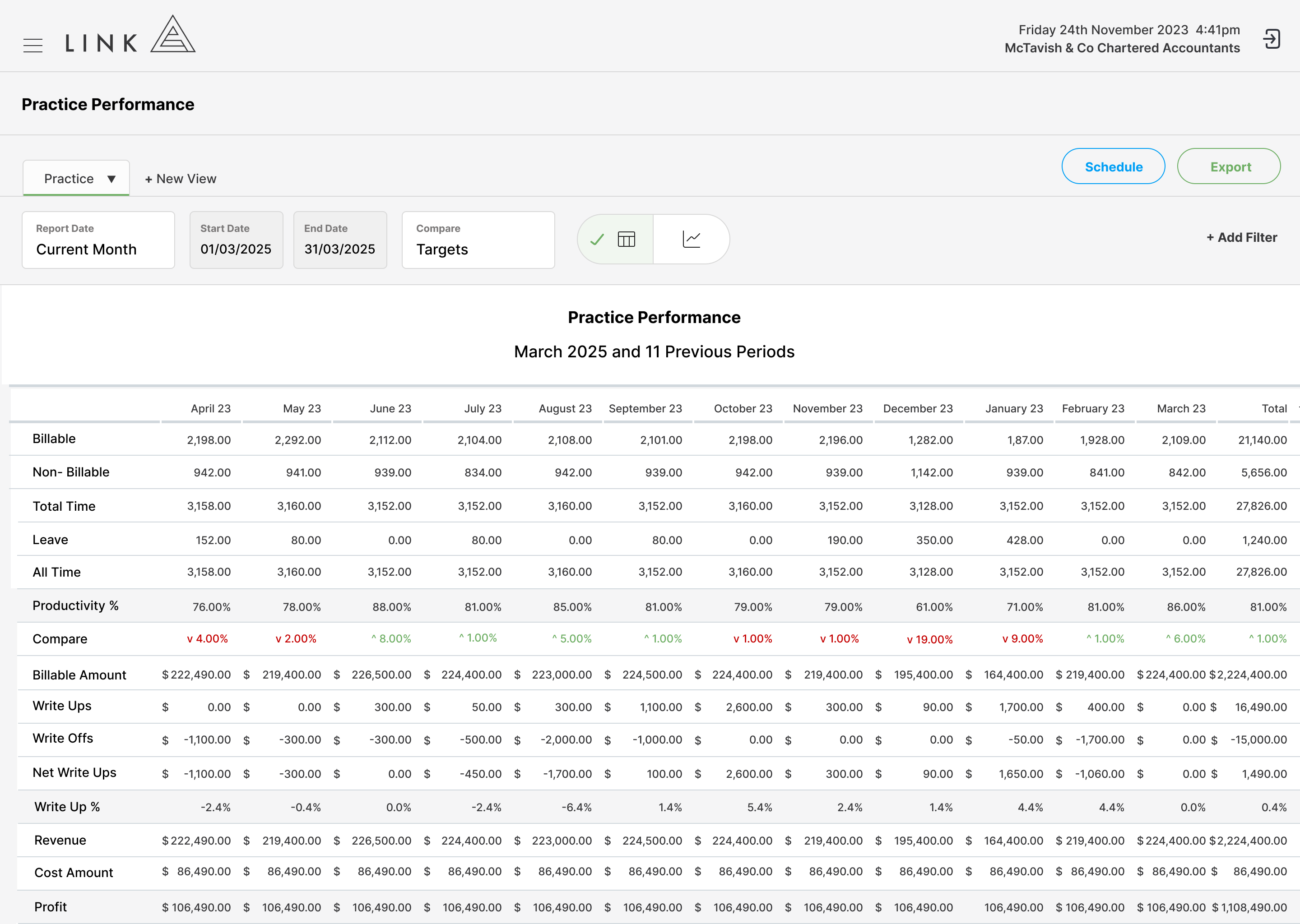The width and height of the screenshot is (1300, 924).
Task: Expand the Practice view dropdown arrow
Action: tap(111, 179)
